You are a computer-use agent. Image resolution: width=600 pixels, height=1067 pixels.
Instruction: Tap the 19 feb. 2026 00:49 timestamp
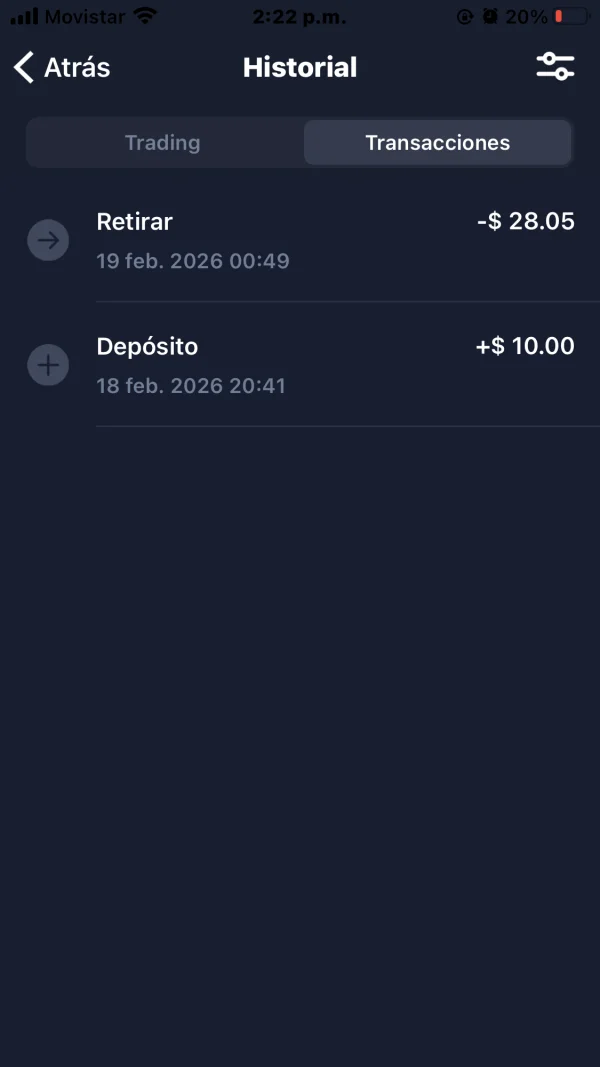[x=193, y=262]
